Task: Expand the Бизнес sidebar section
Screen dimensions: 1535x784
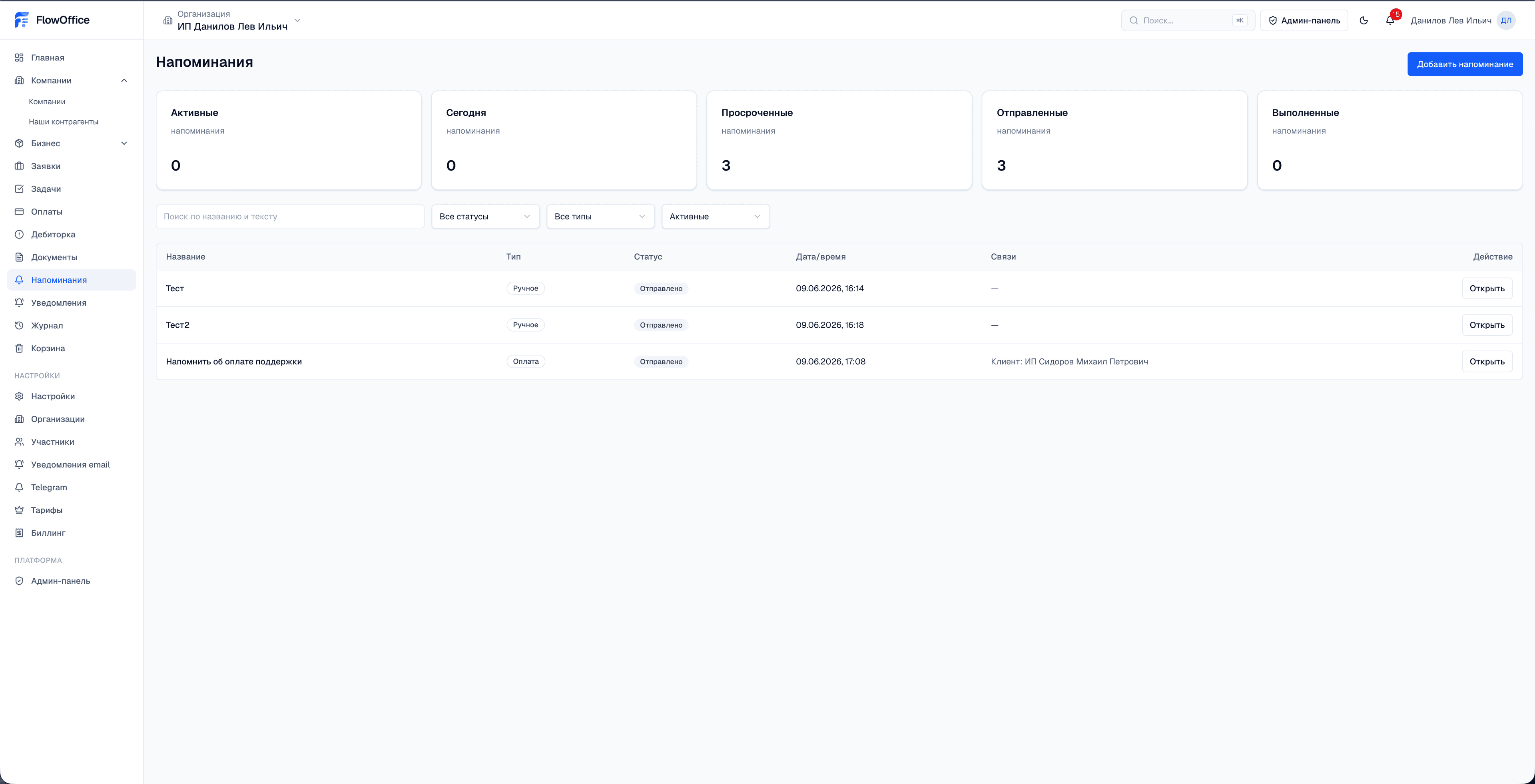Action: [124, 143]
